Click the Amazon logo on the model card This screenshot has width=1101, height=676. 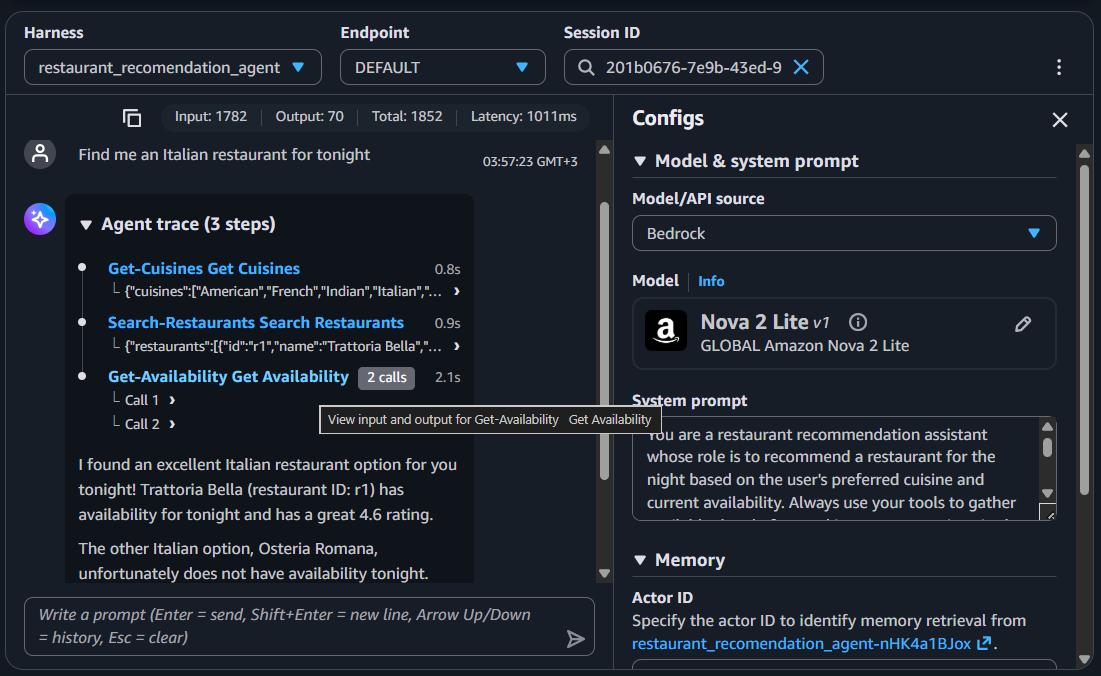666,330
